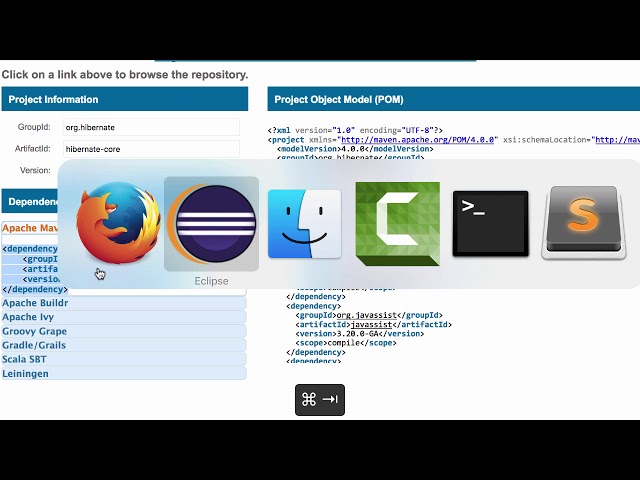Select the Sublime Text app icon
640x480 pixels.
click(584, 222)
